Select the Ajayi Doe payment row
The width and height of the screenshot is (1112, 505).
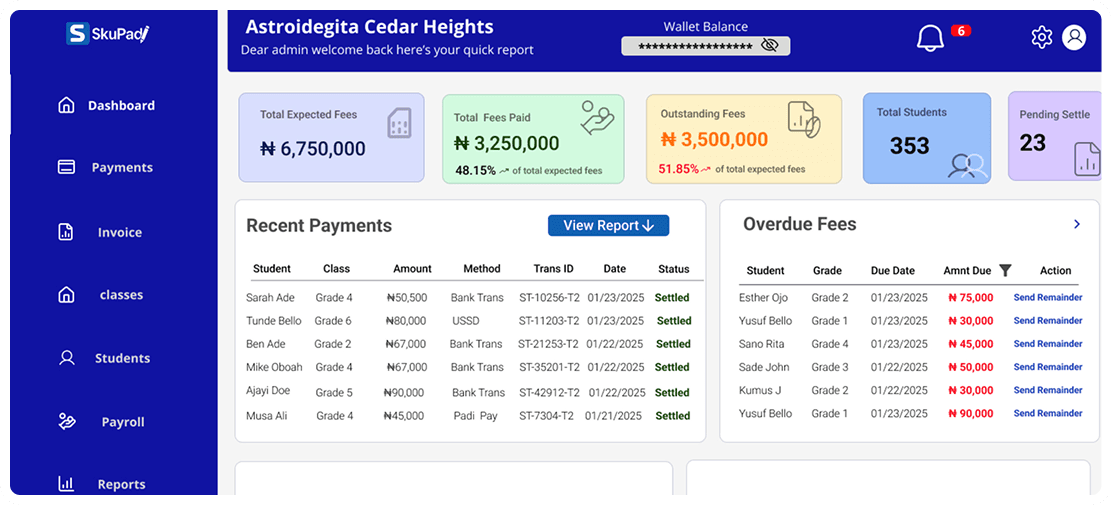pos(469,392)
